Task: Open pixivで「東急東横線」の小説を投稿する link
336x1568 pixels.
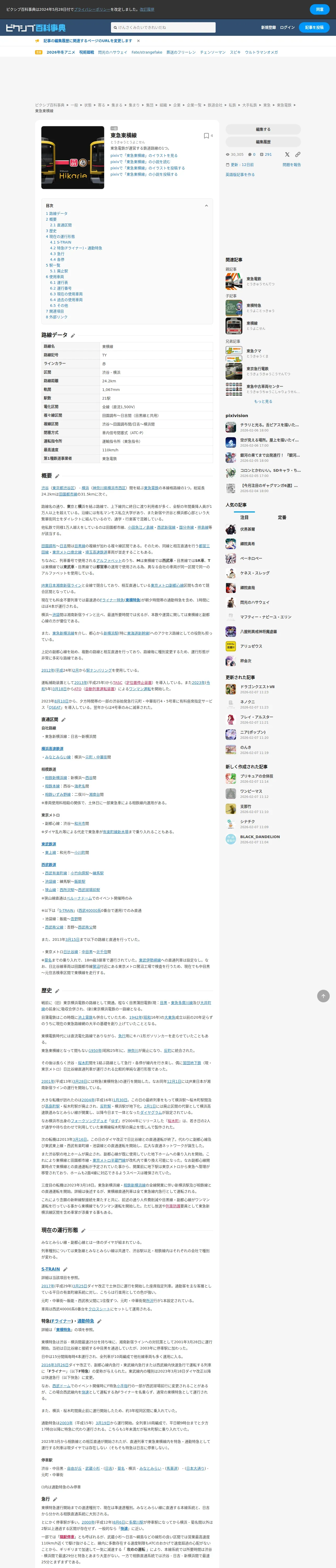Action: (144, 175)
